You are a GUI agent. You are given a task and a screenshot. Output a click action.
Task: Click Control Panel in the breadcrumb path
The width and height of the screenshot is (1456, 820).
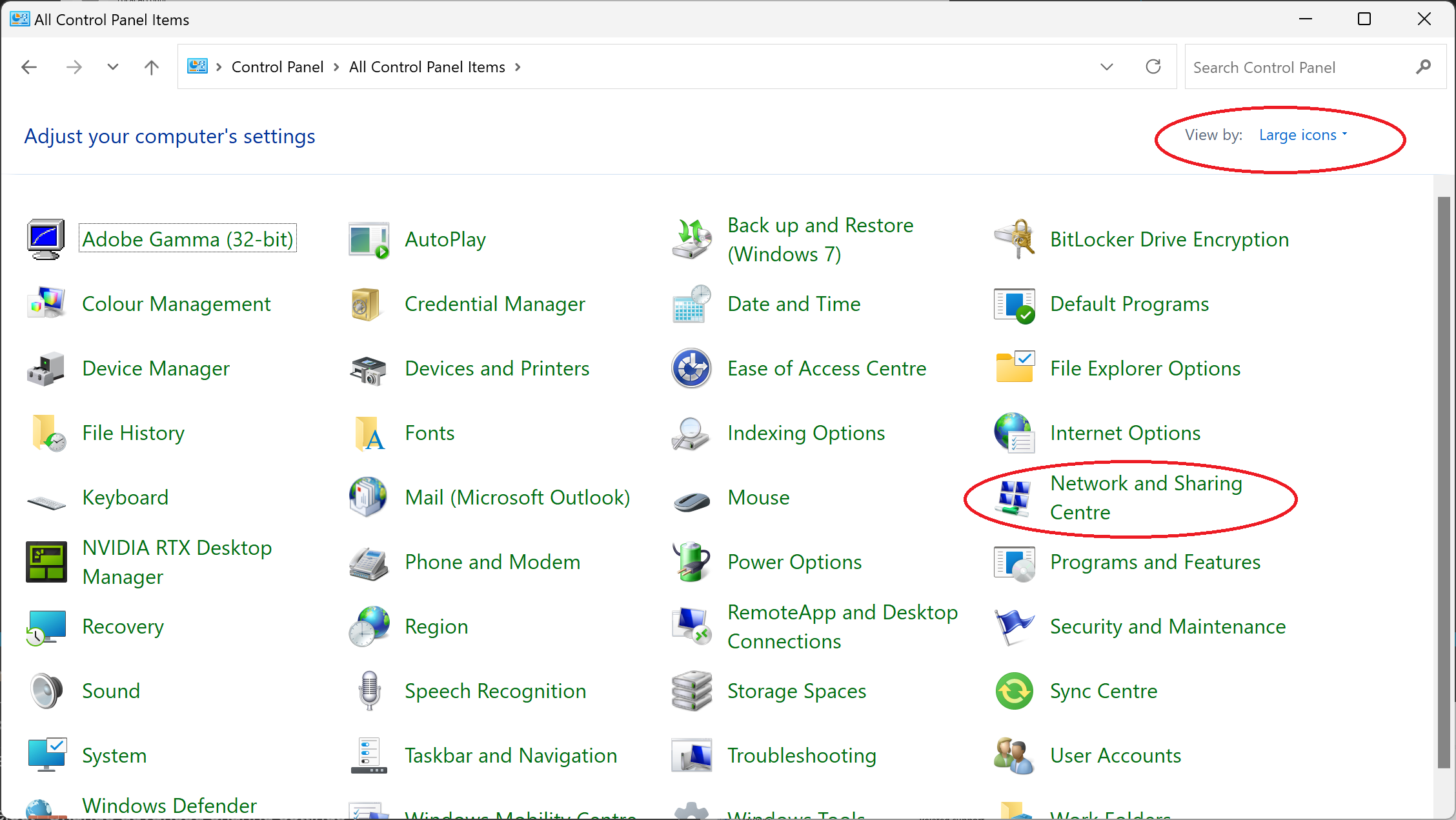(277, 67)
